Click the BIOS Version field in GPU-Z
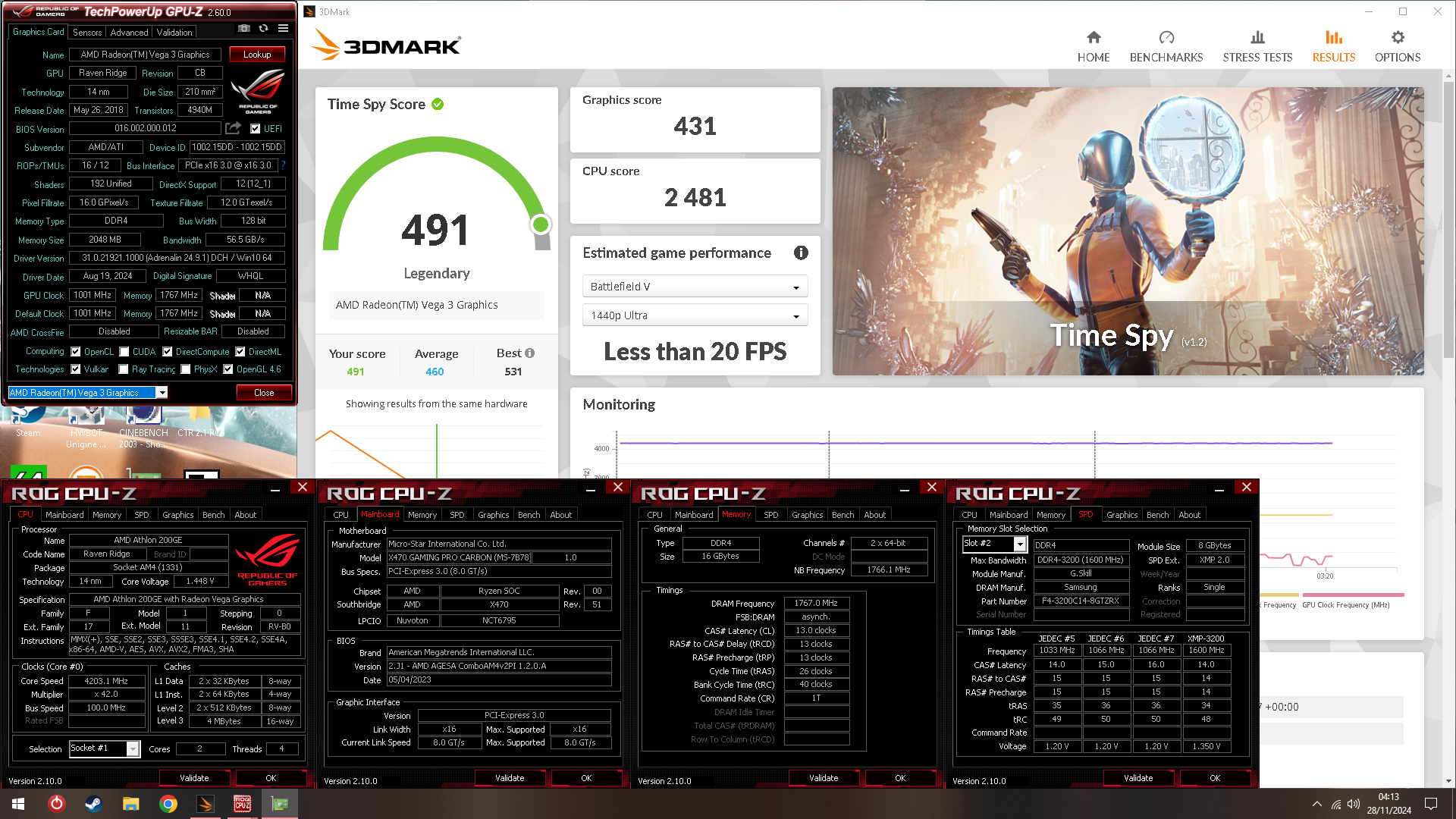 point(145,129)
